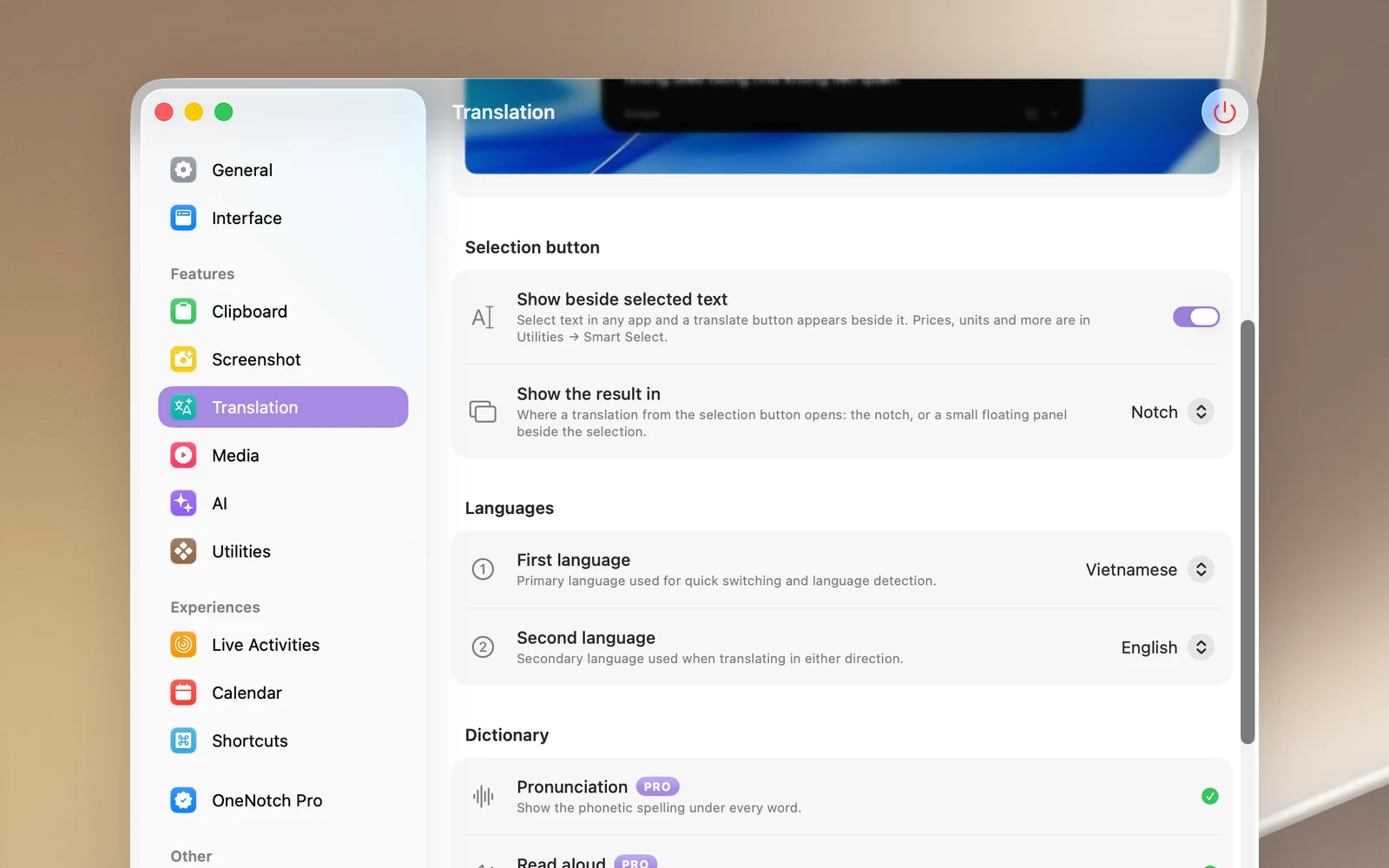Click the waveform Pronunciation icon
1389x868 pixels.
[483, 796]
